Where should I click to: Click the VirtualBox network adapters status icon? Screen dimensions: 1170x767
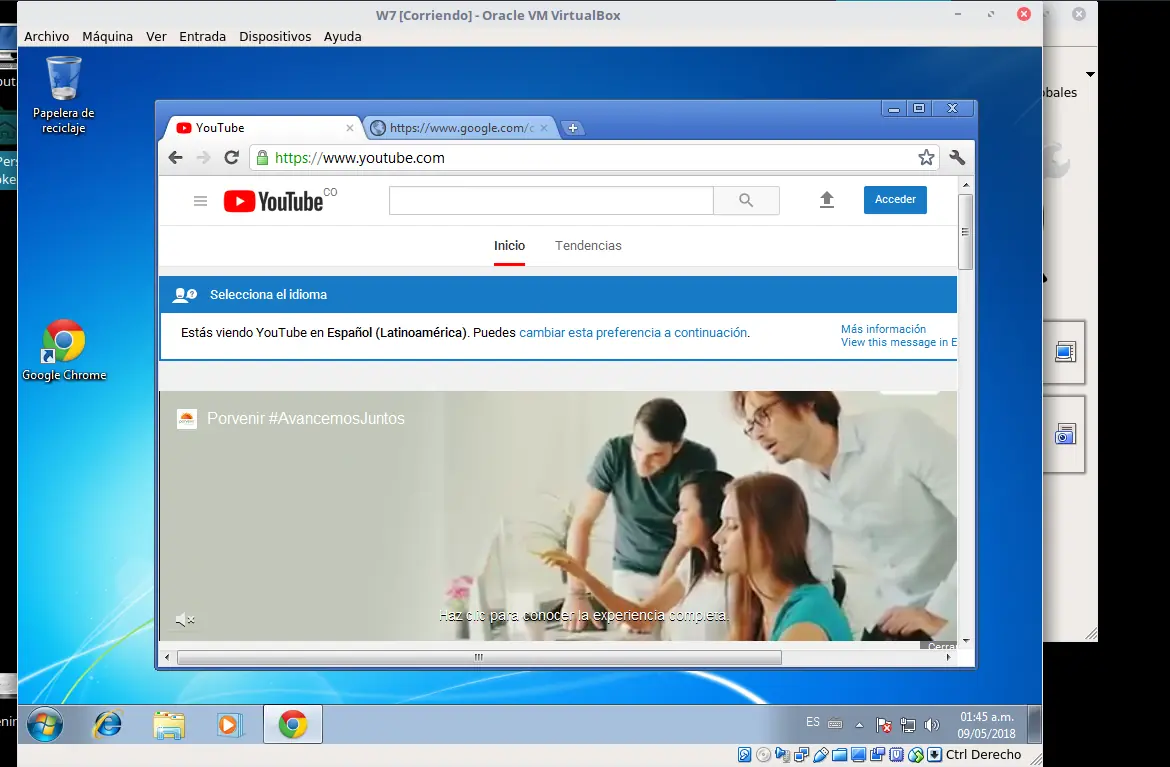point(801,755)
